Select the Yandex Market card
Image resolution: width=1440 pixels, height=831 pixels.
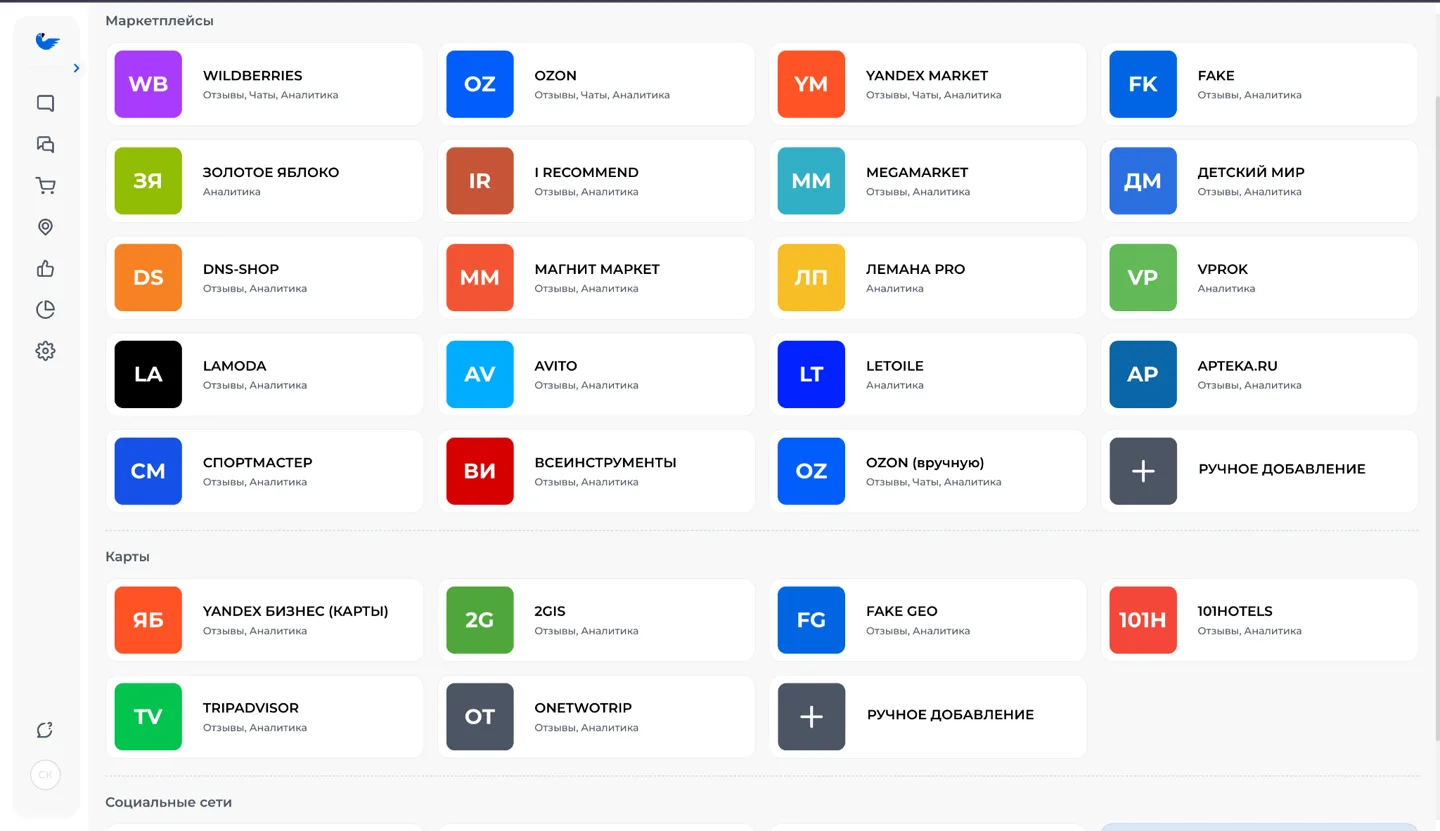[x=928, y=84]
